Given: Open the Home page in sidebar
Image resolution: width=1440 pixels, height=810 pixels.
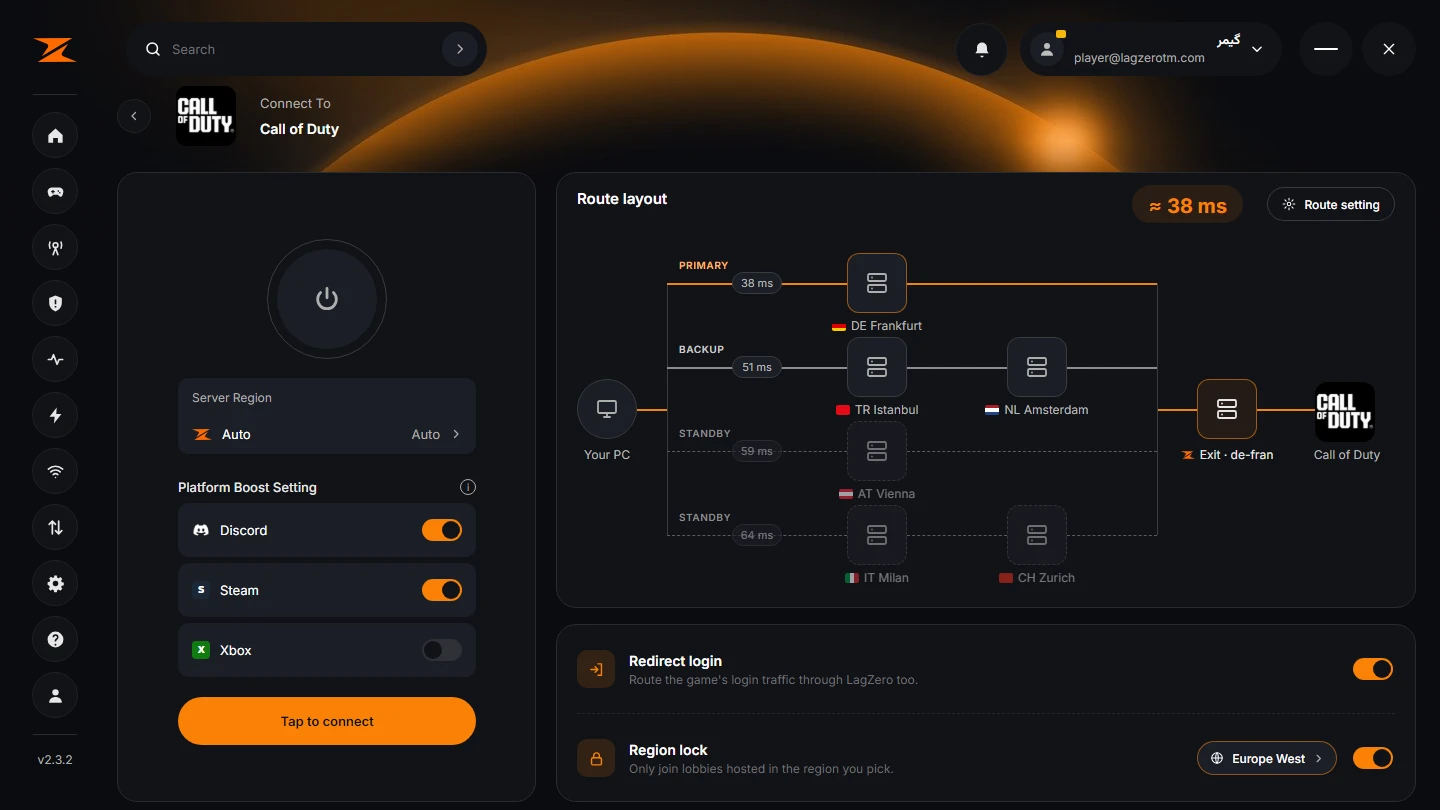Looking at the screenshot, I should pos(55,136).
